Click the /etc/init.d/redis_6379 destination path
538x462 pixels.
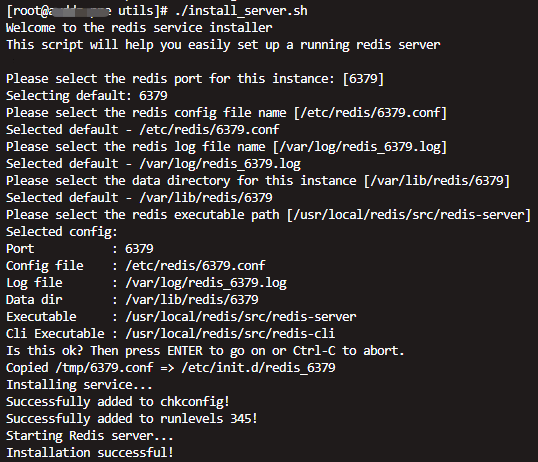(258, 368)
